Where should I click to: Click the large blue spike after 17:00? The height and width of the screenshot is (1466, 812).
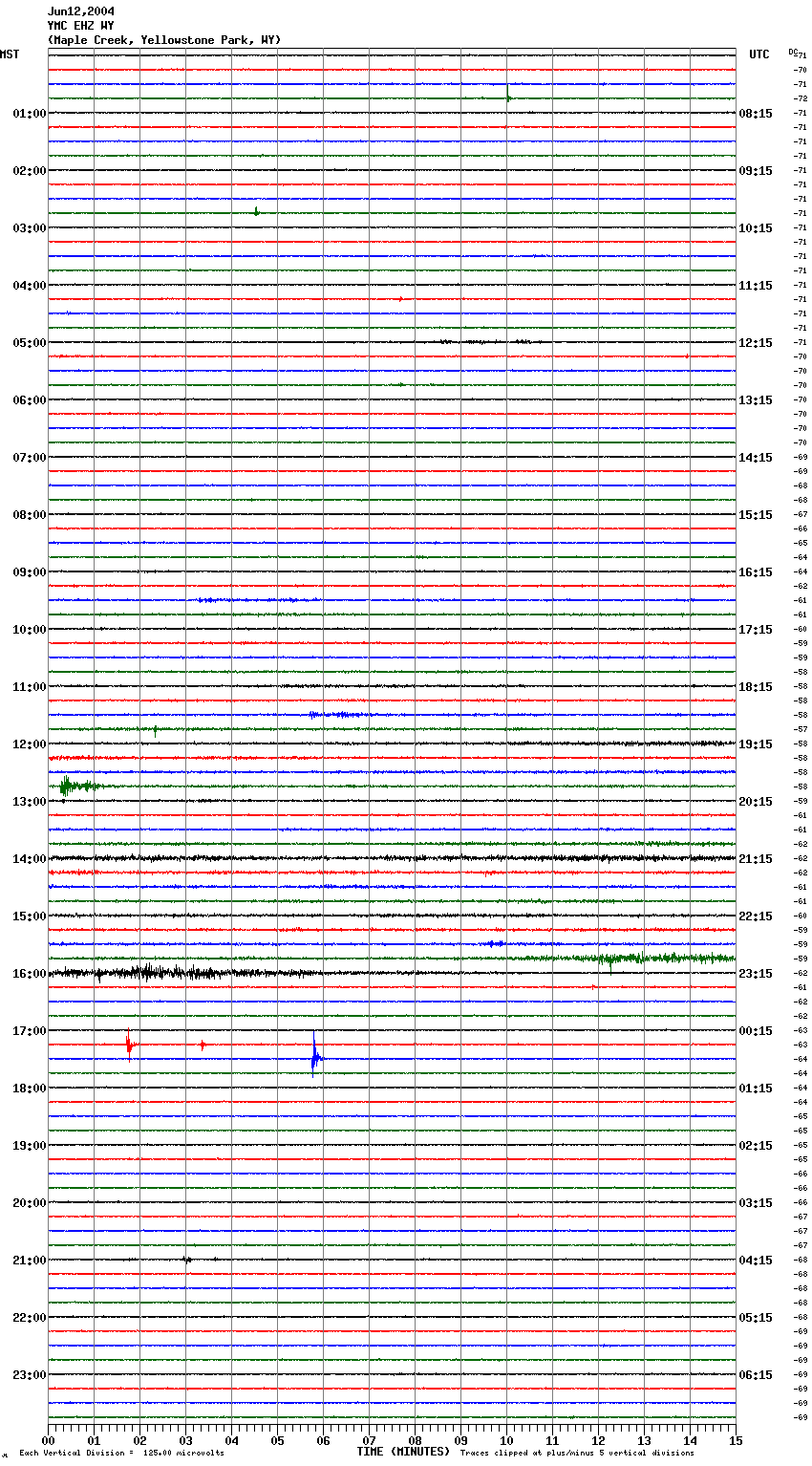[x=315, y=1055]
